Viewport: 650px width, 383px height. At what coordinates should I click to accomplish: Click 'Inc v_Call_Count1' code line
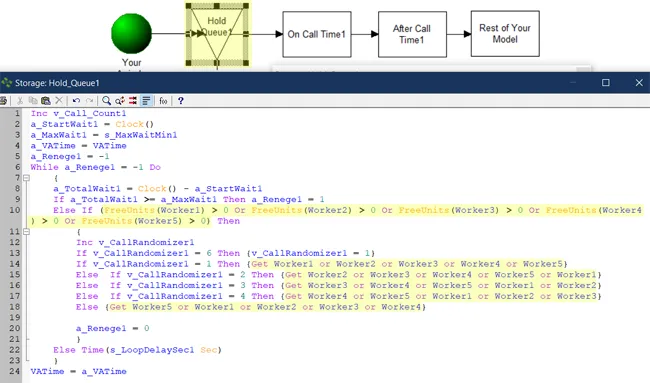tap(78, 113)
